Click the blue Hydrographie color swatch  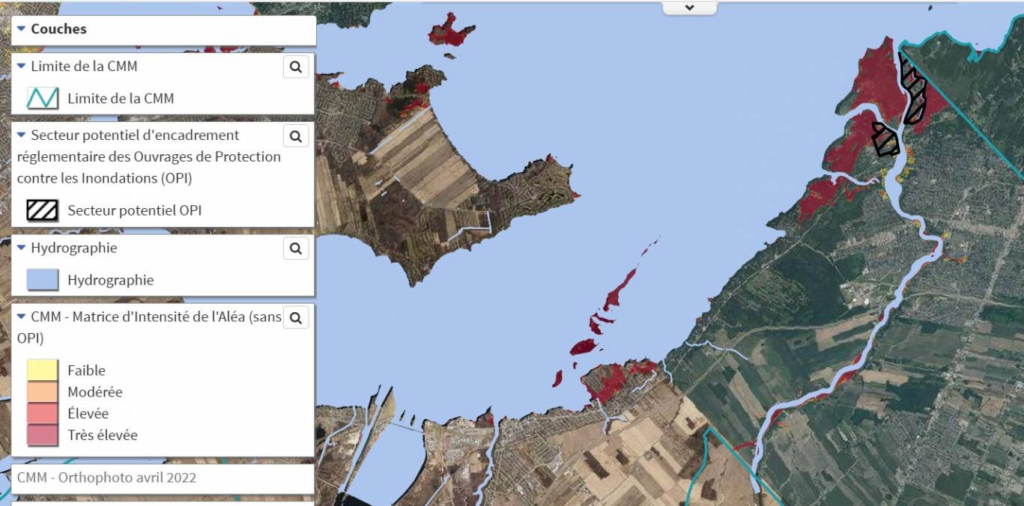(43, 280)
